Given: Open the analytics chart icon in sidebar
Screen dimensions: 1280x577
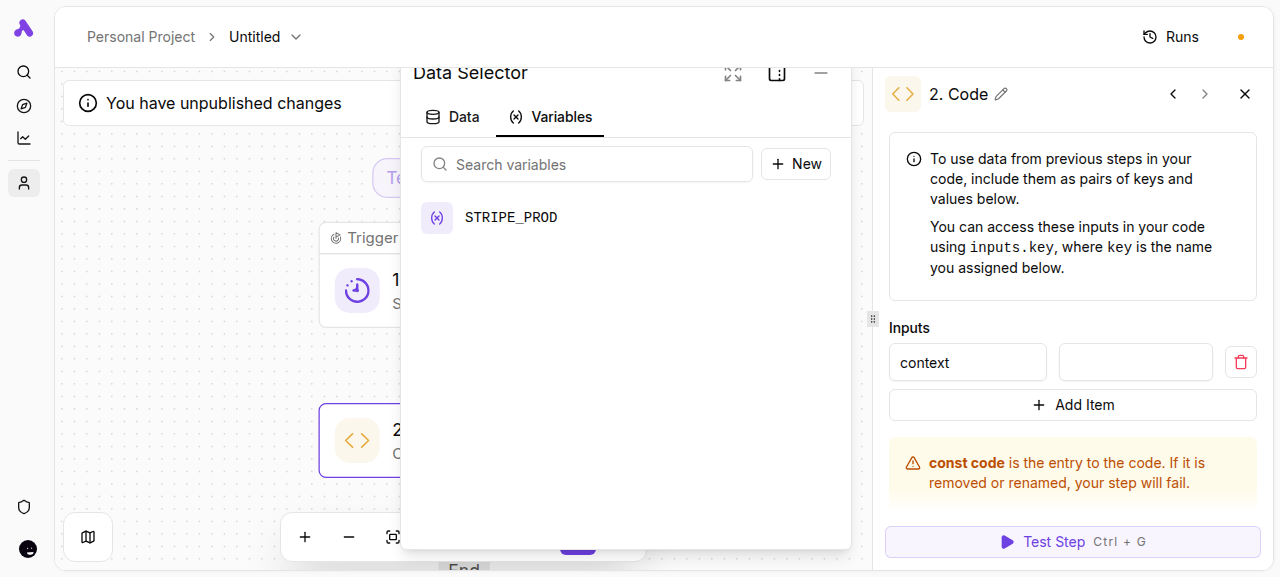Looking at the screenshot, I should click(x=24, y=138).
